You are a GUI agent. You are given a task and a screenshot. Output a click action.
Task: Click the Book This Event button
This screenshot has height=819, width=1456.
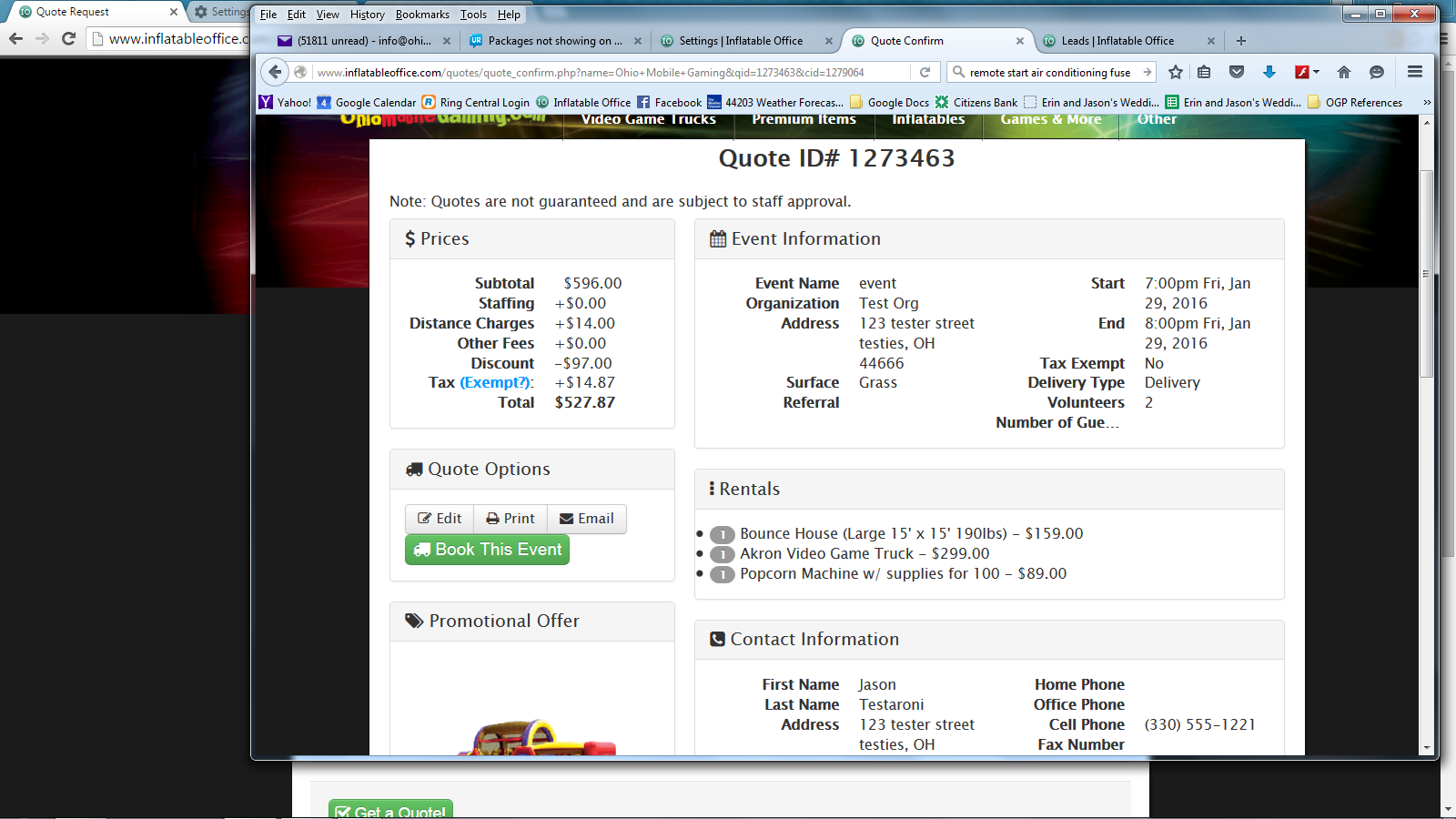(x=487, y=550)
